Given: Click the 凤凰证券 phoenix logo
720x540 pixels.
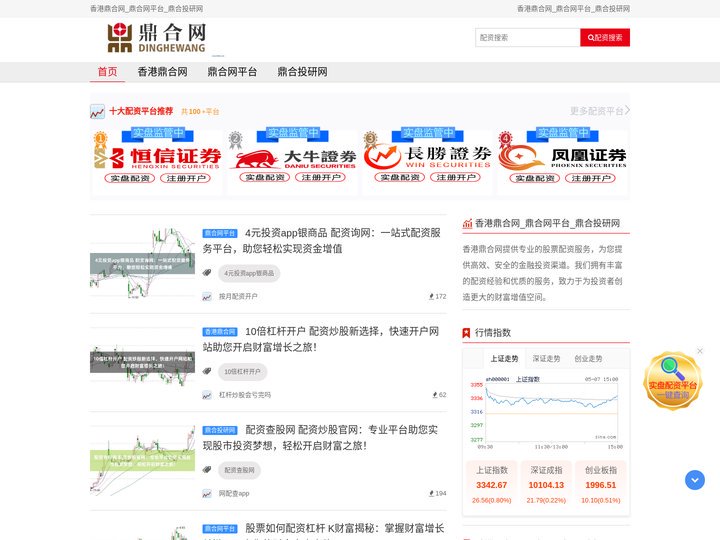Looking at the screenshot, I should pyautogui.click(x=562, y=158).
